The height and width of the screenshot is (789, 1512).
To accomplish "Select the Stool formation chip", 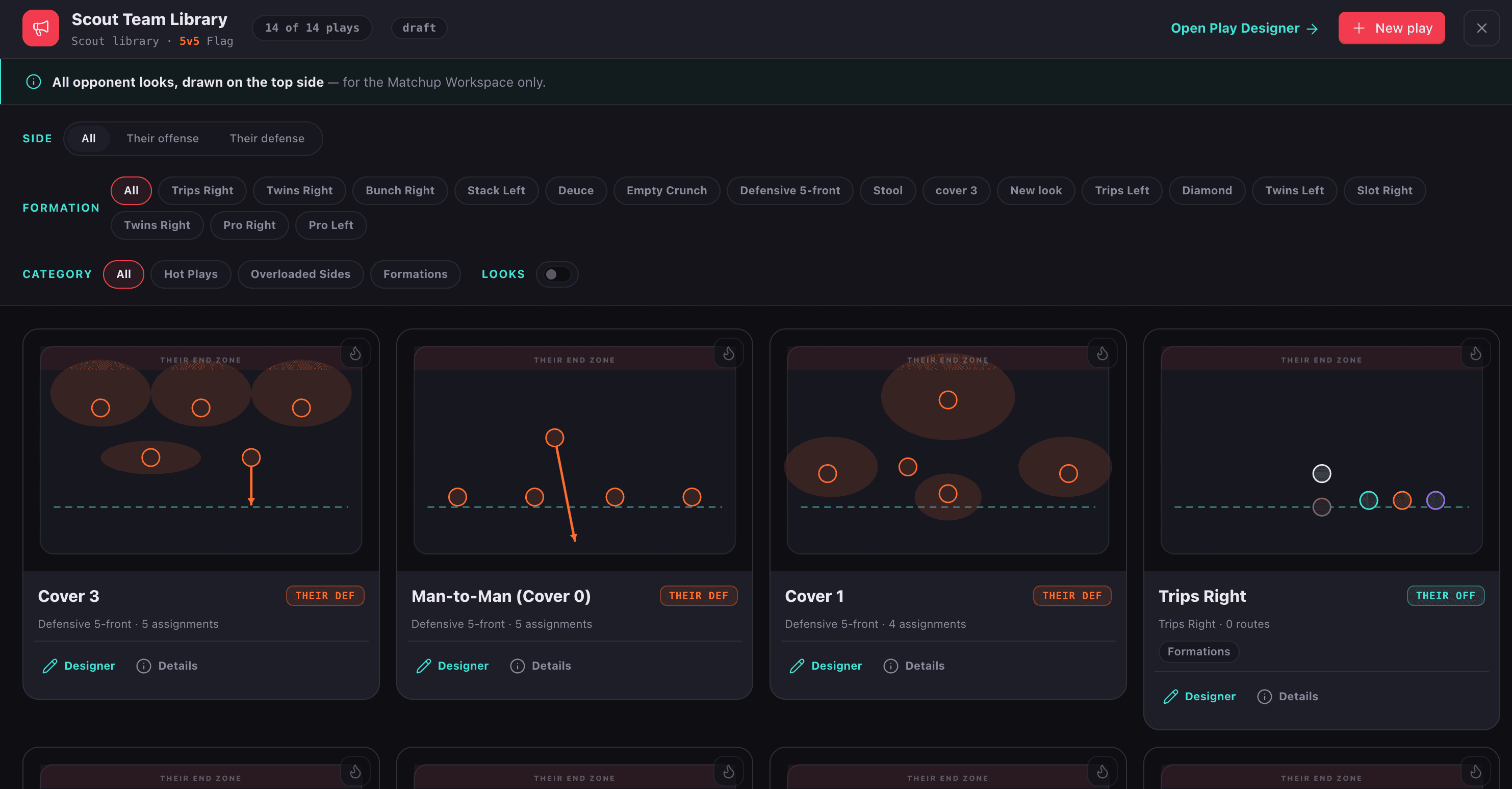I will tap(888, 191).
